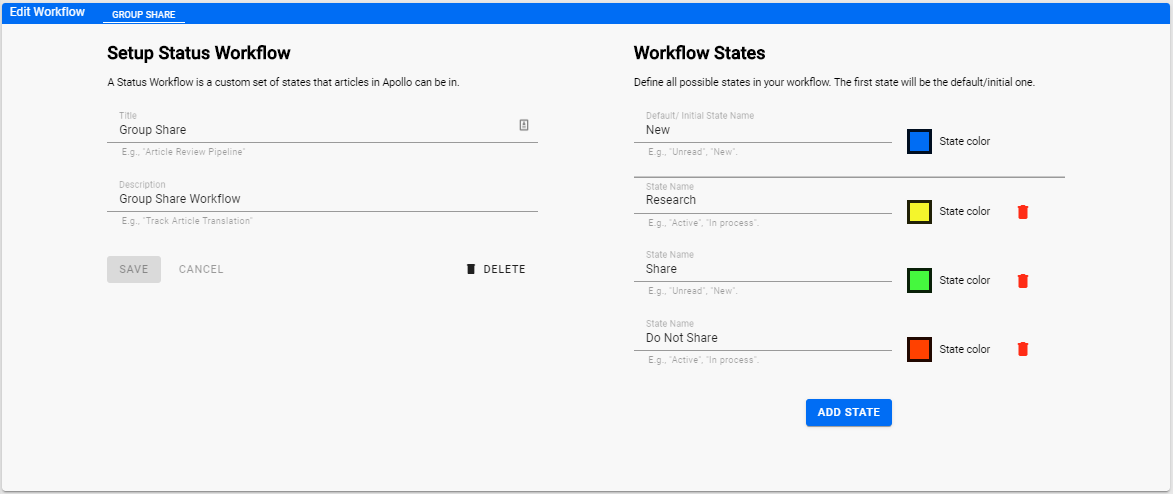This screenshot has height=494, width=1173.
Task: Open orange color swatch for Do Not Share
Action: coord(919,350)
